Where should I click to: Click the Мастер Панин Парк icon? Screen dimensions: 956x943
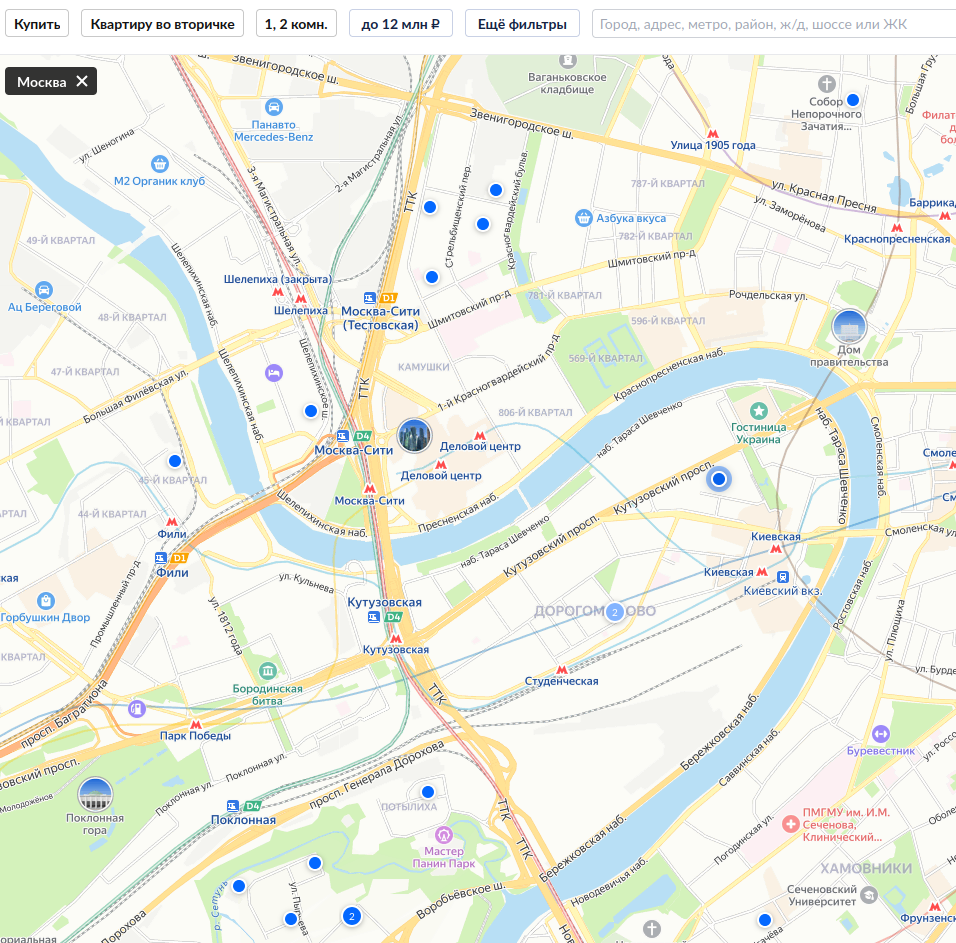[x=444, y=834]
